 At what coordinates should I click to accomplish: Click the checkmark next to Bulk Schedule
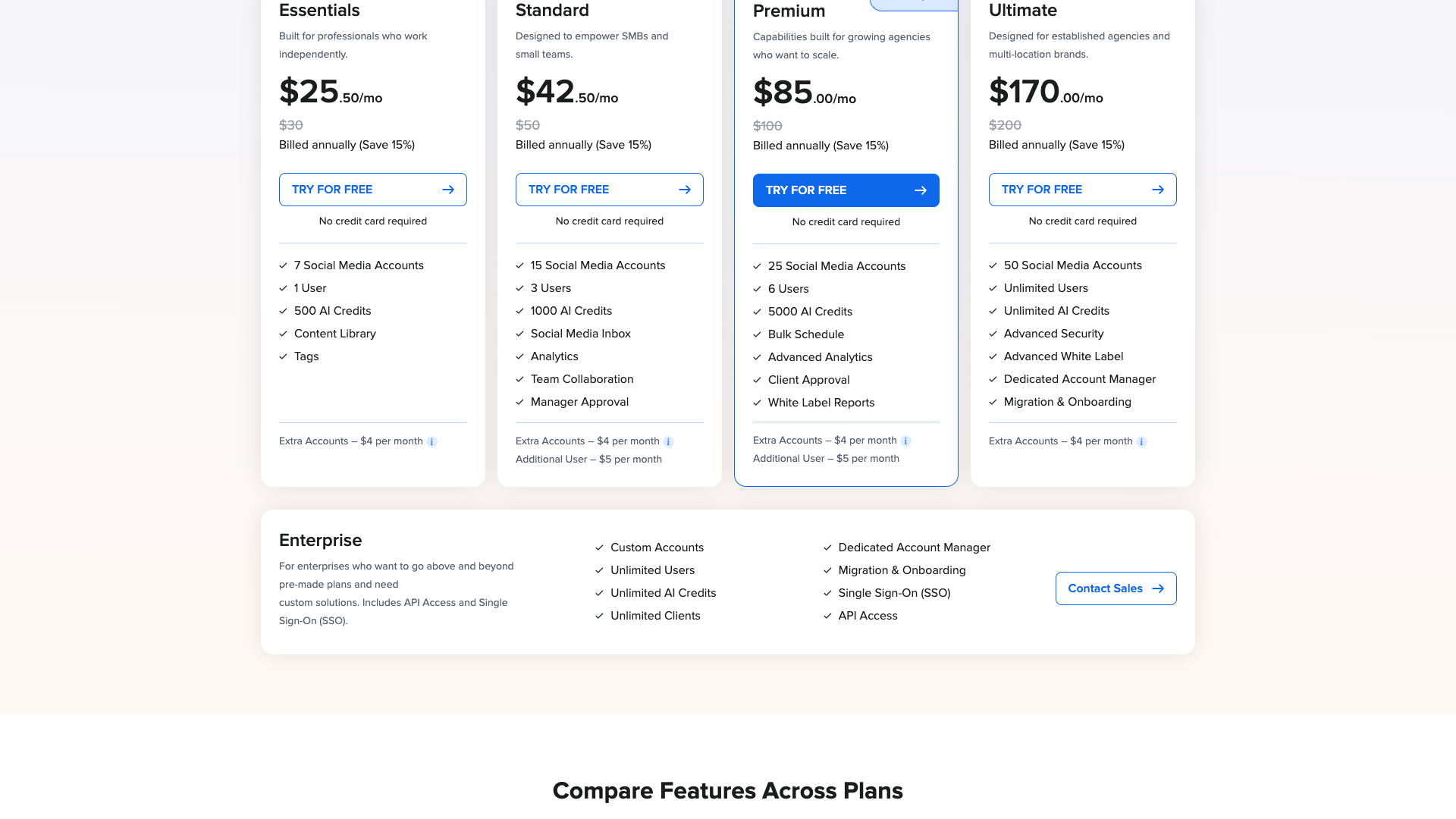(757, 334)
